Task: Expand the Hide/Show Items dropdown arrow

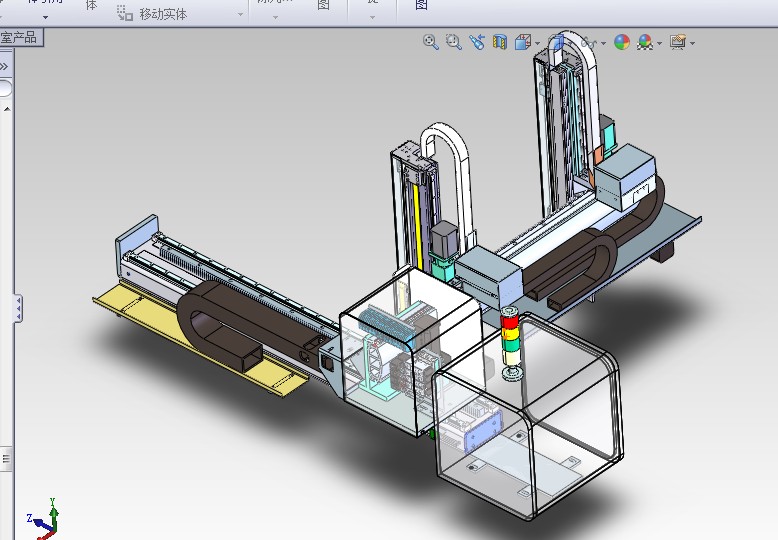Action: click(x=603, y=44)
